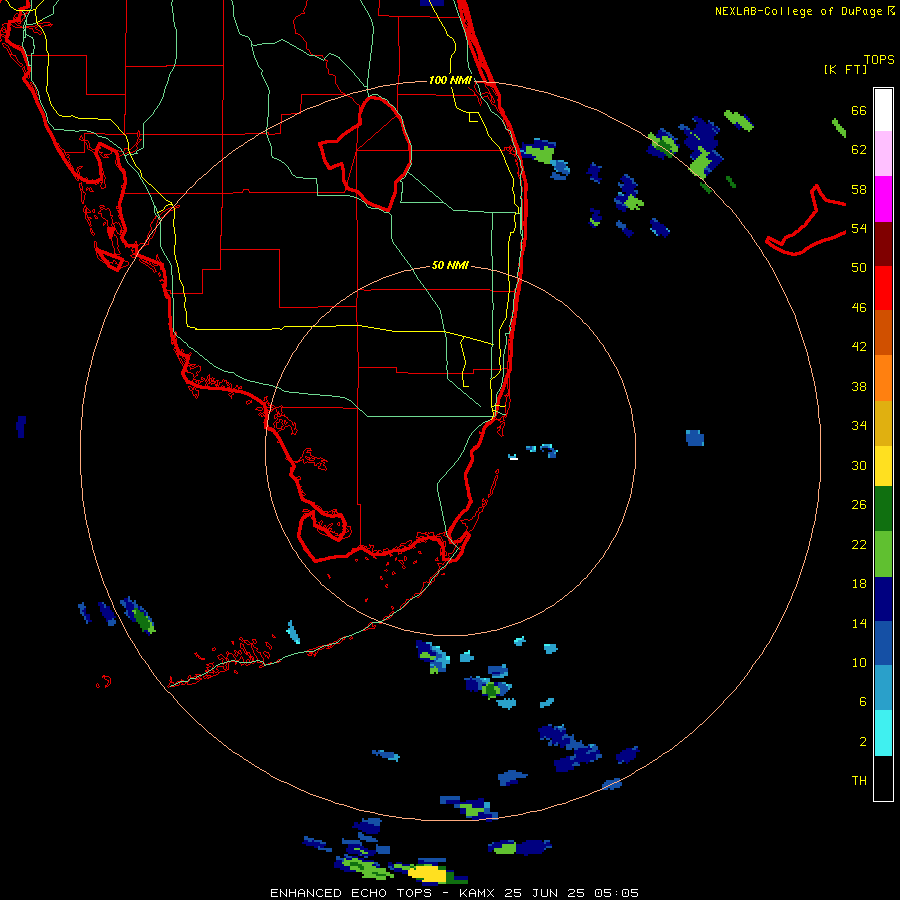Click the magenta legend swatch
The width and height of the screenshot is (900, 900).
click(x=883, y=199)
